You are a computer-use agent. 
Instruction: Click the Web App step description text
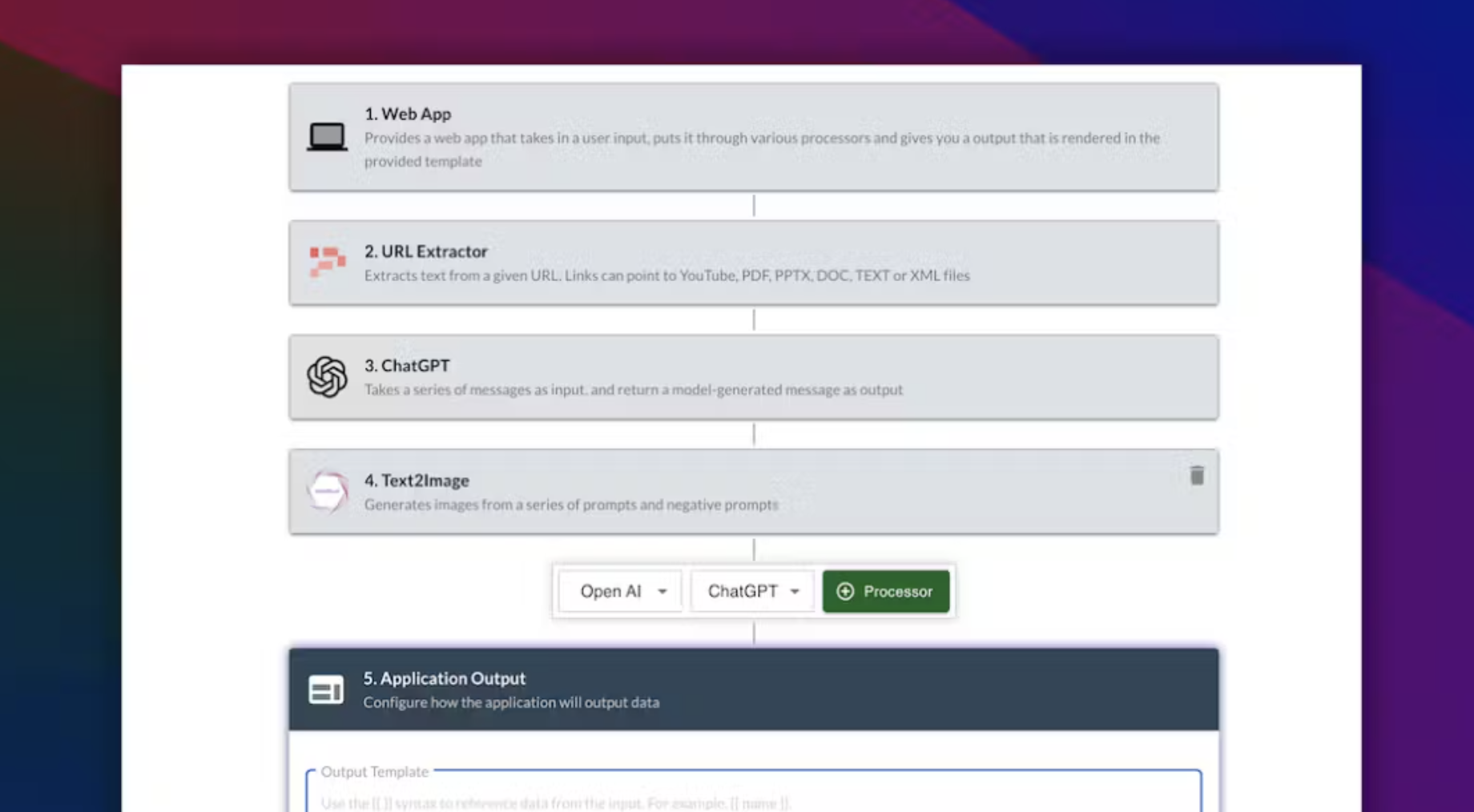tap(762, 149)
